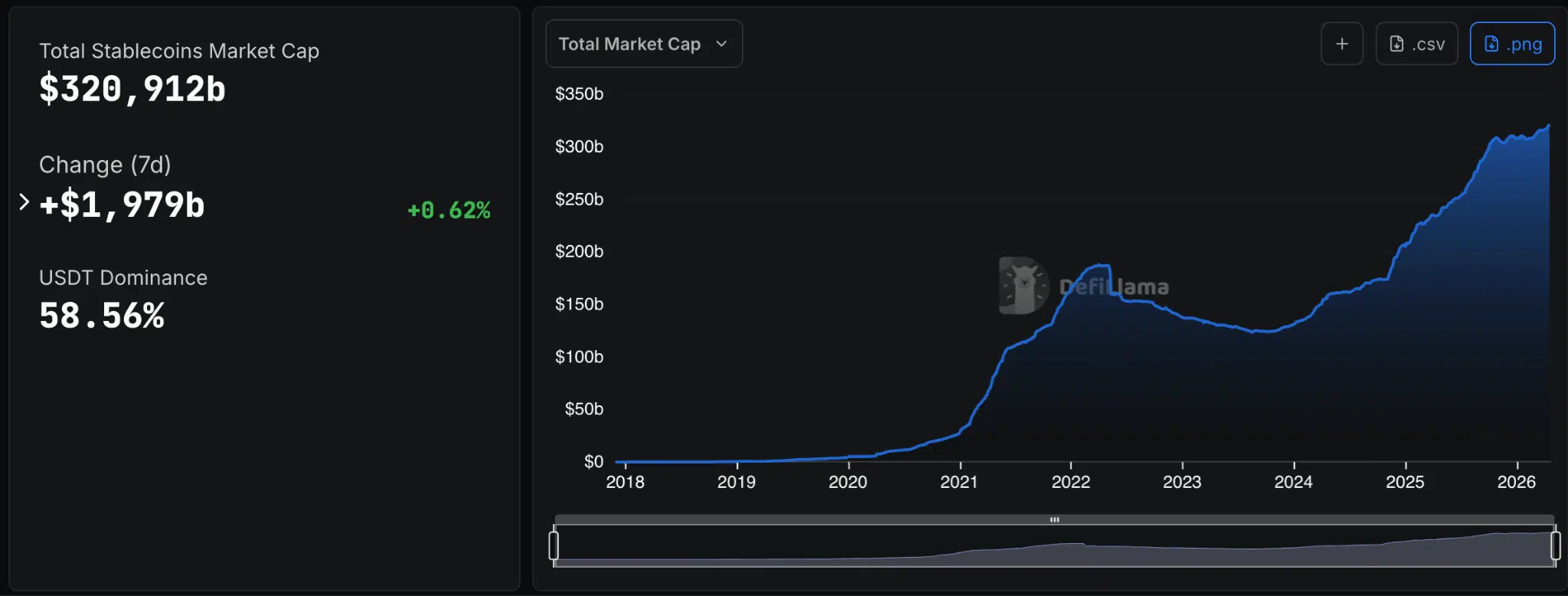Toggle the .png export format selection
The height and width of the screenshot is (596, 1568).
(x=1511, y=44)
